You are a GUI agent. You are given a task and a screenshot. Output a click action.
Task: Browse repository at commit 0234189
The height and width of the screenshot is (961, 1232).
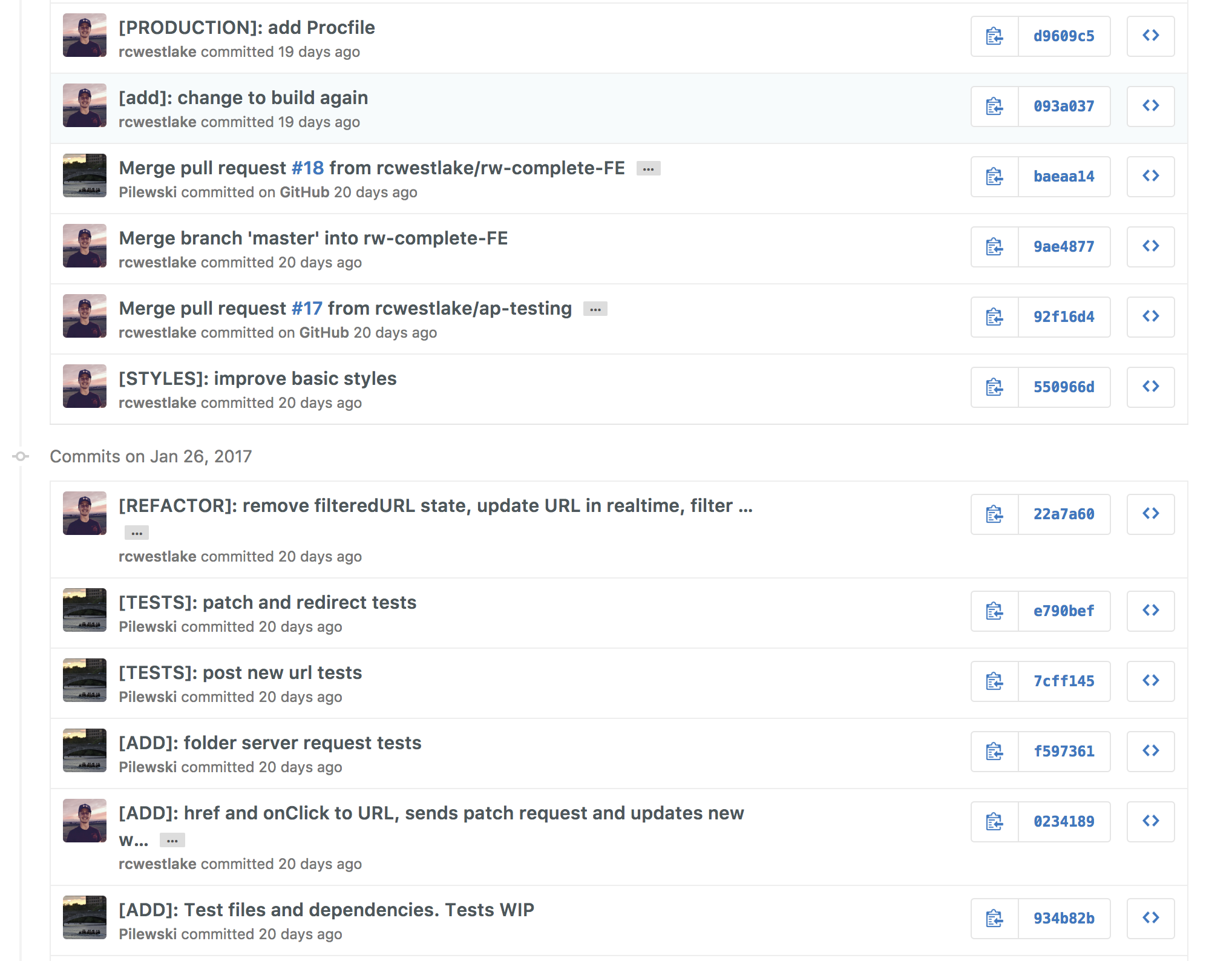tap(1150, 822)
